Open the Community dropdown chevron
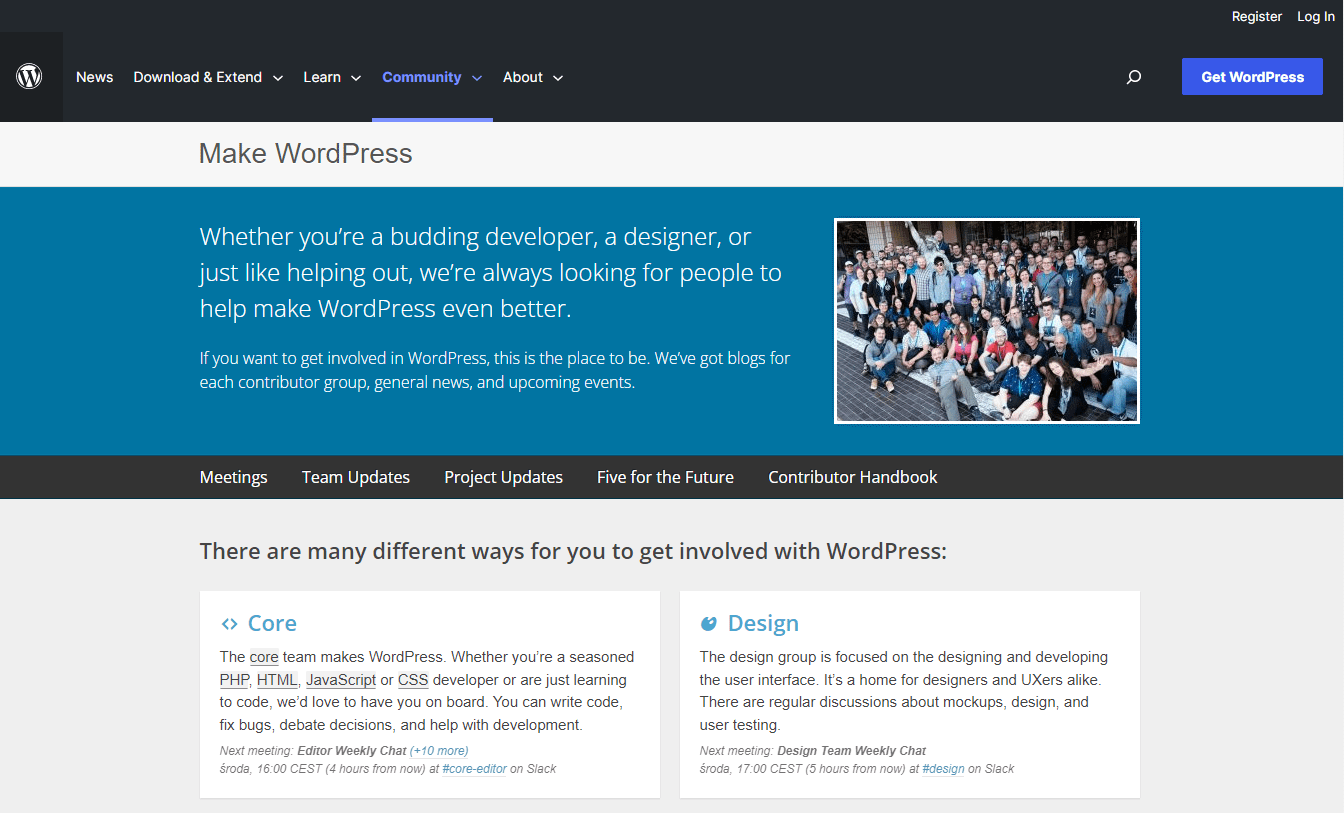This screenshot has height=813, width=1344. click(x=477, y=78)
